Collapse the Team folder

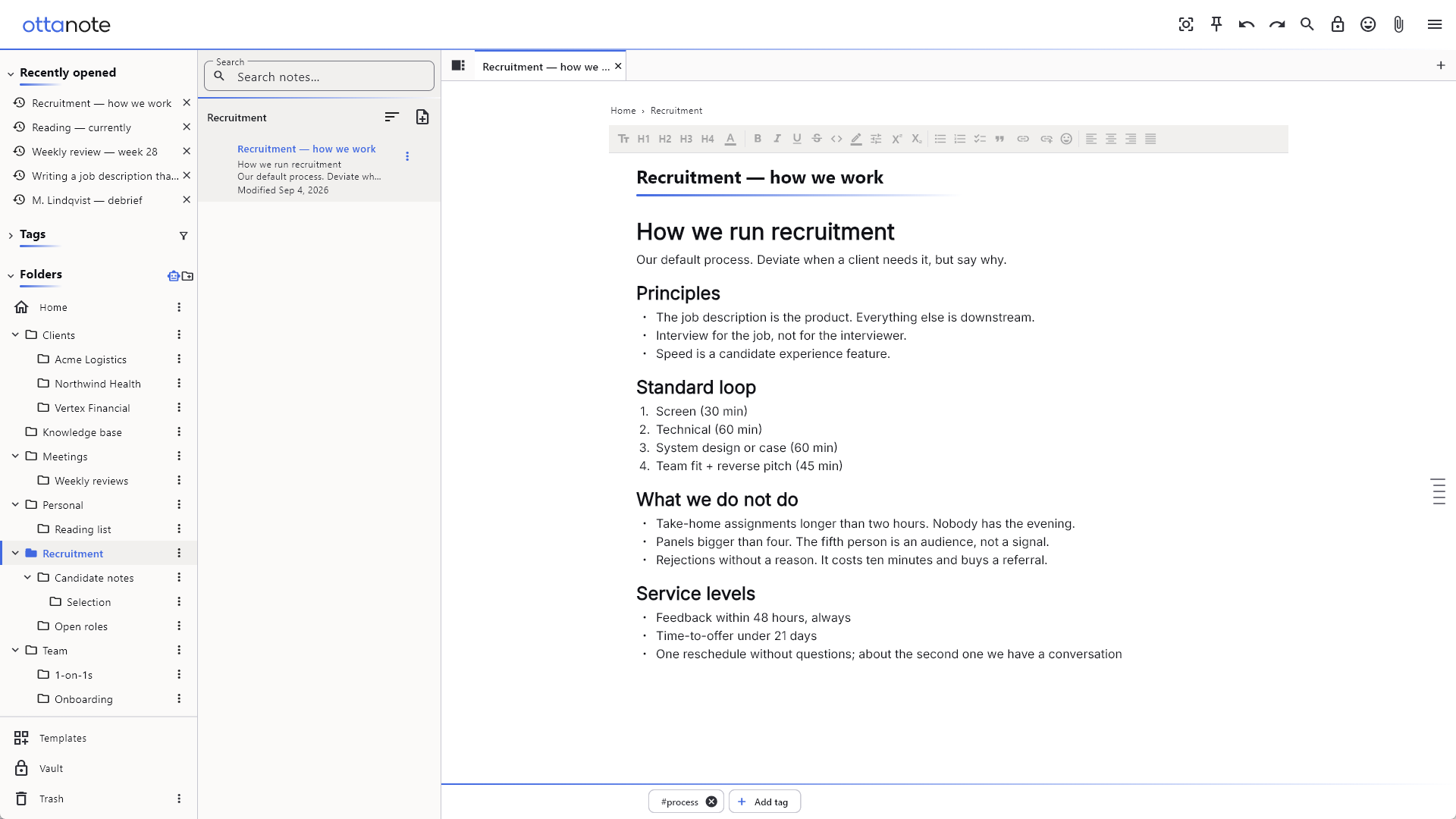tap(15, 650)
